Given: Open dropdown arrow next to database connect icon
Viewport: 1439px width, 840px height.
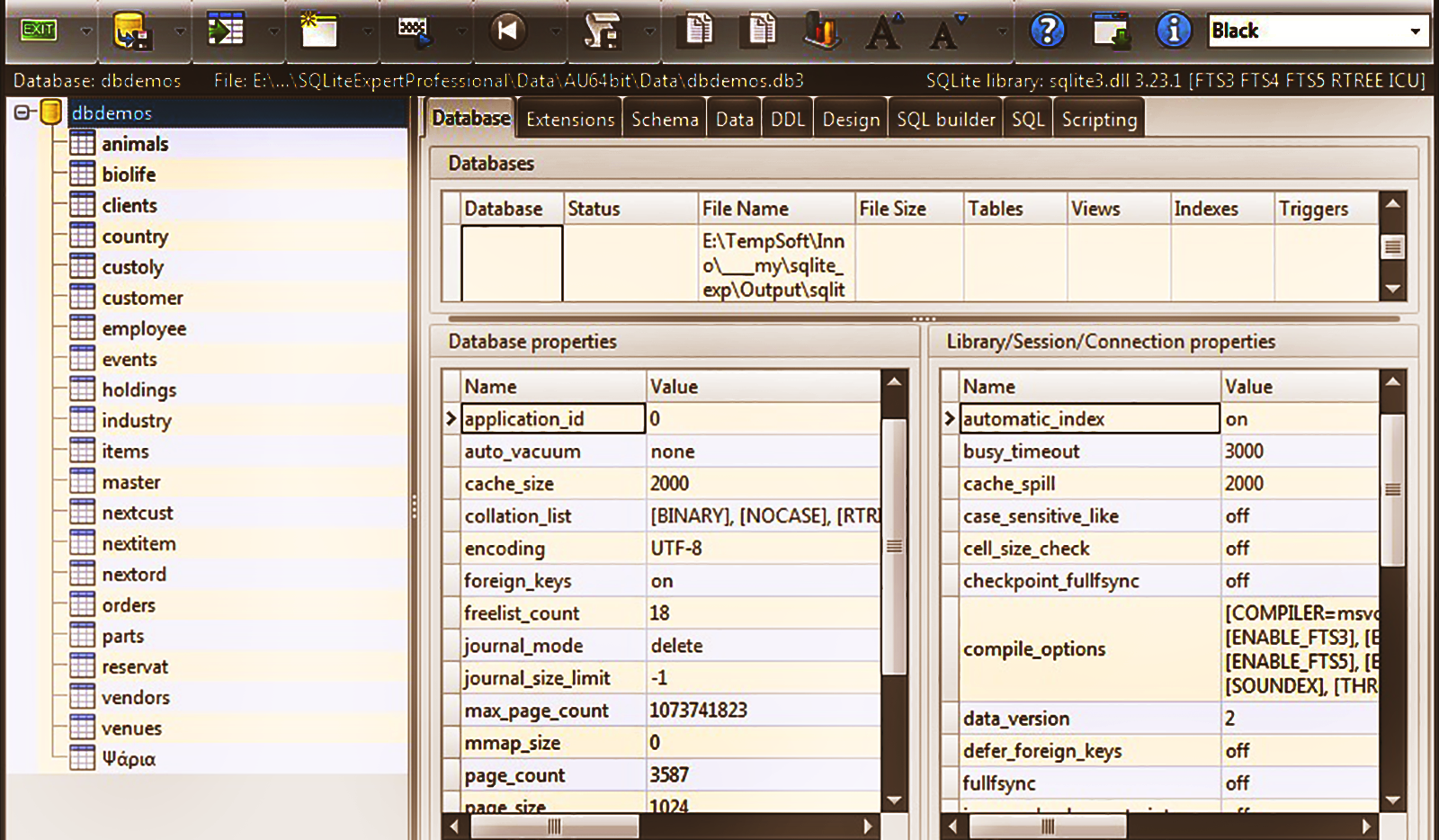Looking at the screenshot, I should [x=179, y=31].
